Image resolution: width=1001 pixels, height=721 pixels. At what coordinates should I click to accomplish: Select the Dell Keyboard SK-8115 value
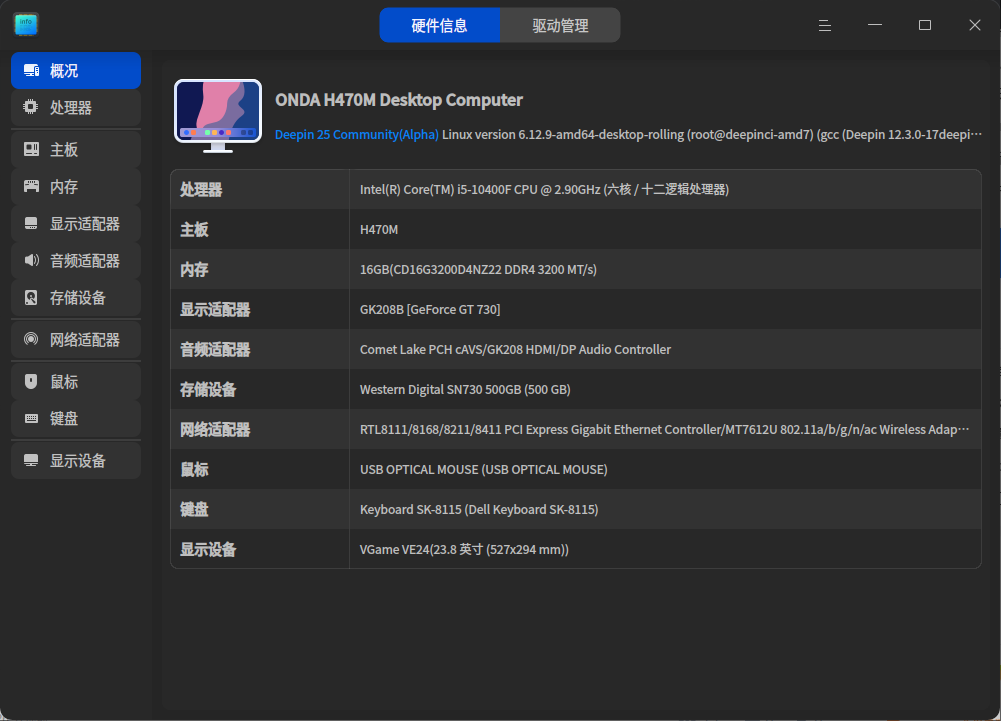tap(479, 510)
